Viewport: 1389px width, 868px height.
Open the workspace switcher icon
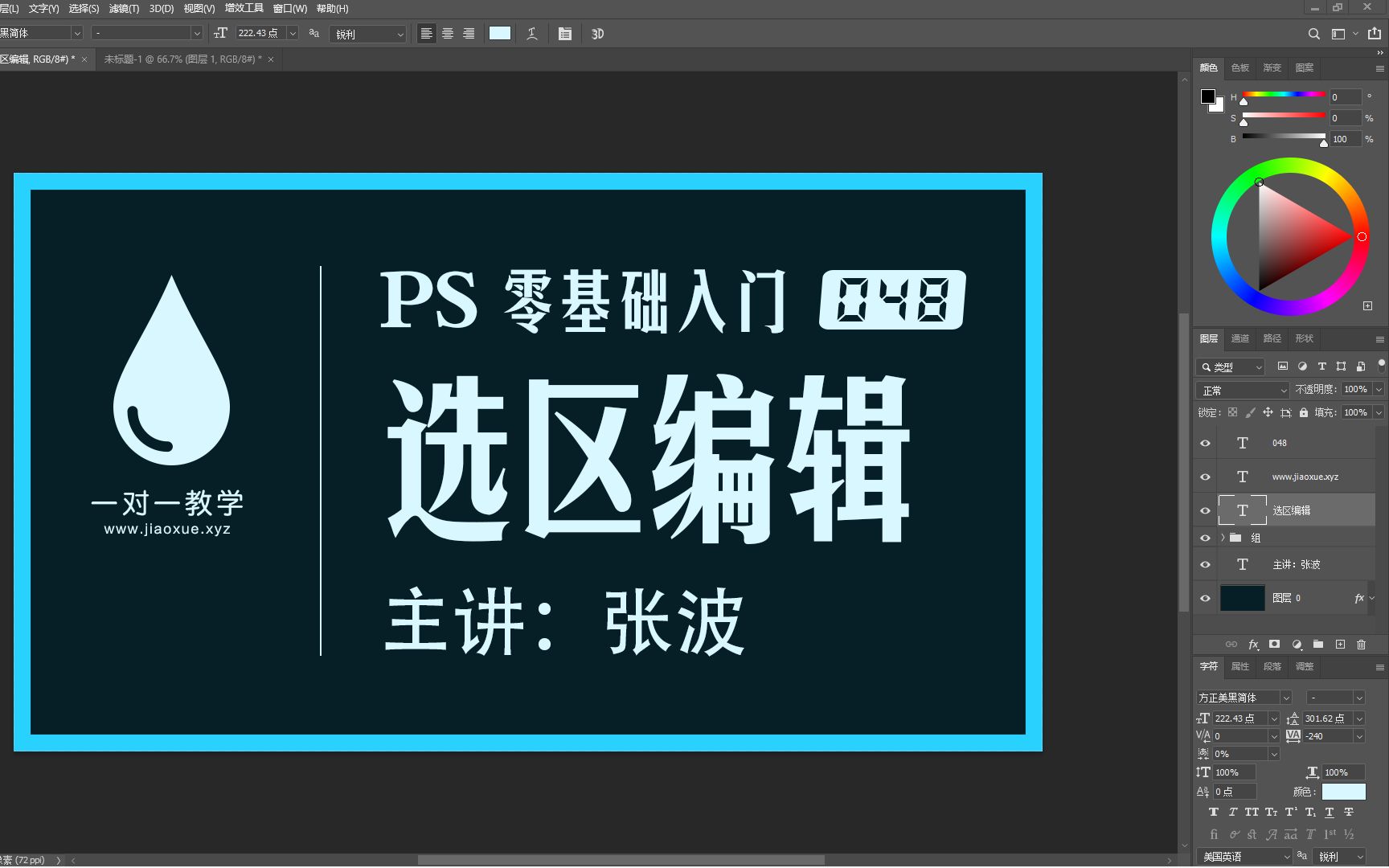[1338, 34]
